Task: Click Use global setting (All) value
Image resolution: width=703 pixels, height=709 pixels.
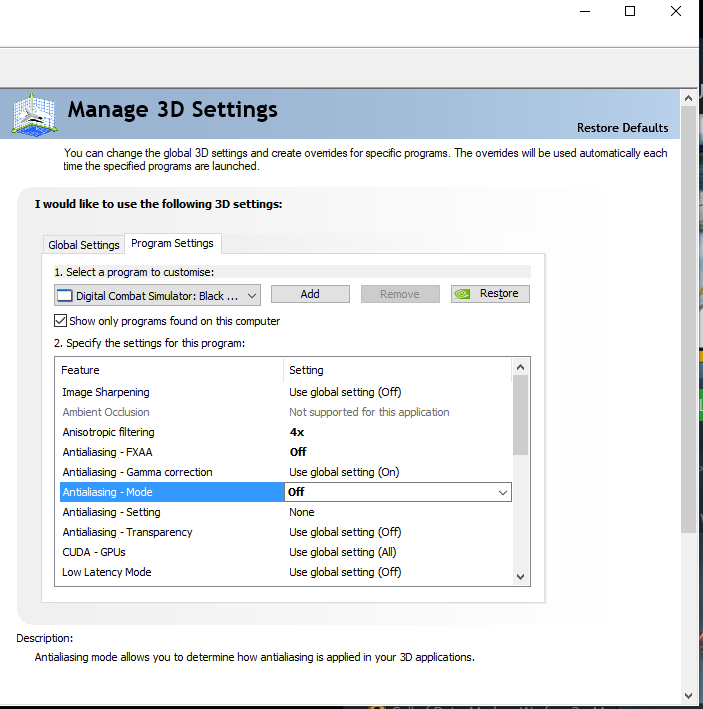Action: [x=343, y=552]
